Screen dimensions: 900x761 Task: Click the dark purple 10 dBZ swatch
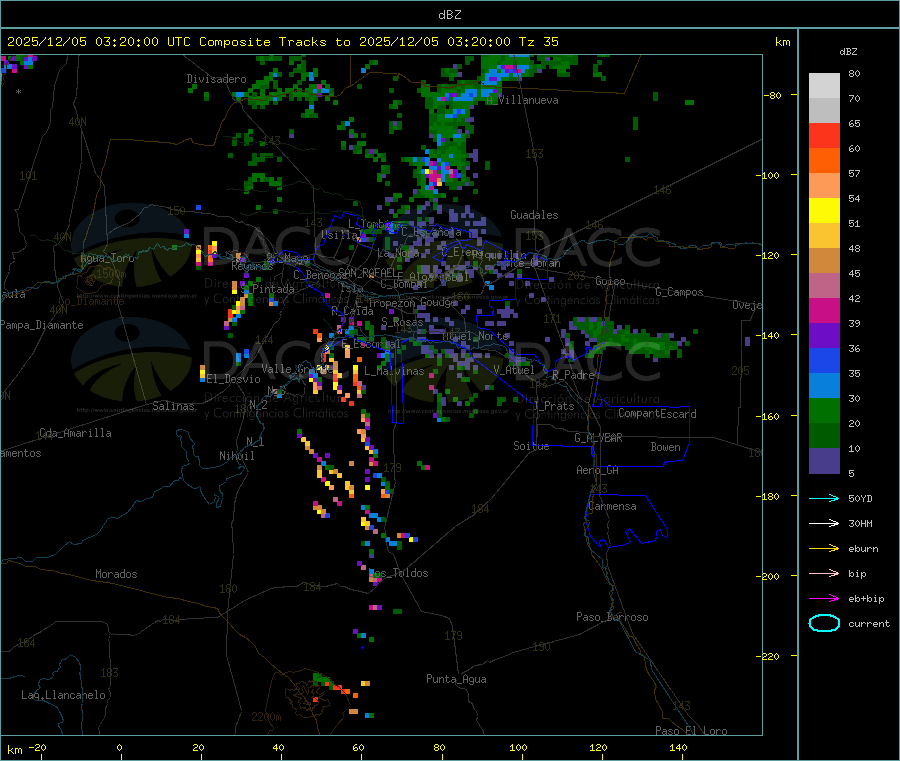tap(824, 461)
